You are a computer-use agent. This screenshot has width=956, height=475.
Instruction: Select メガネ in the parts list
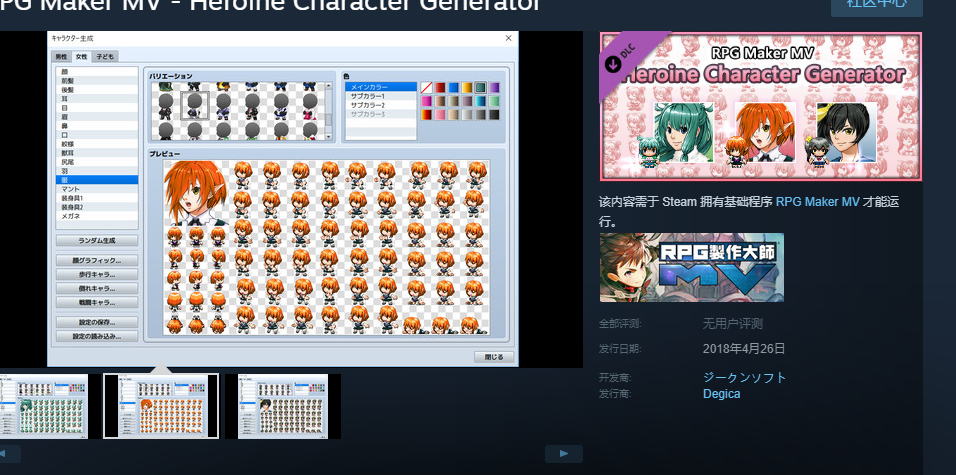(97, 216)
